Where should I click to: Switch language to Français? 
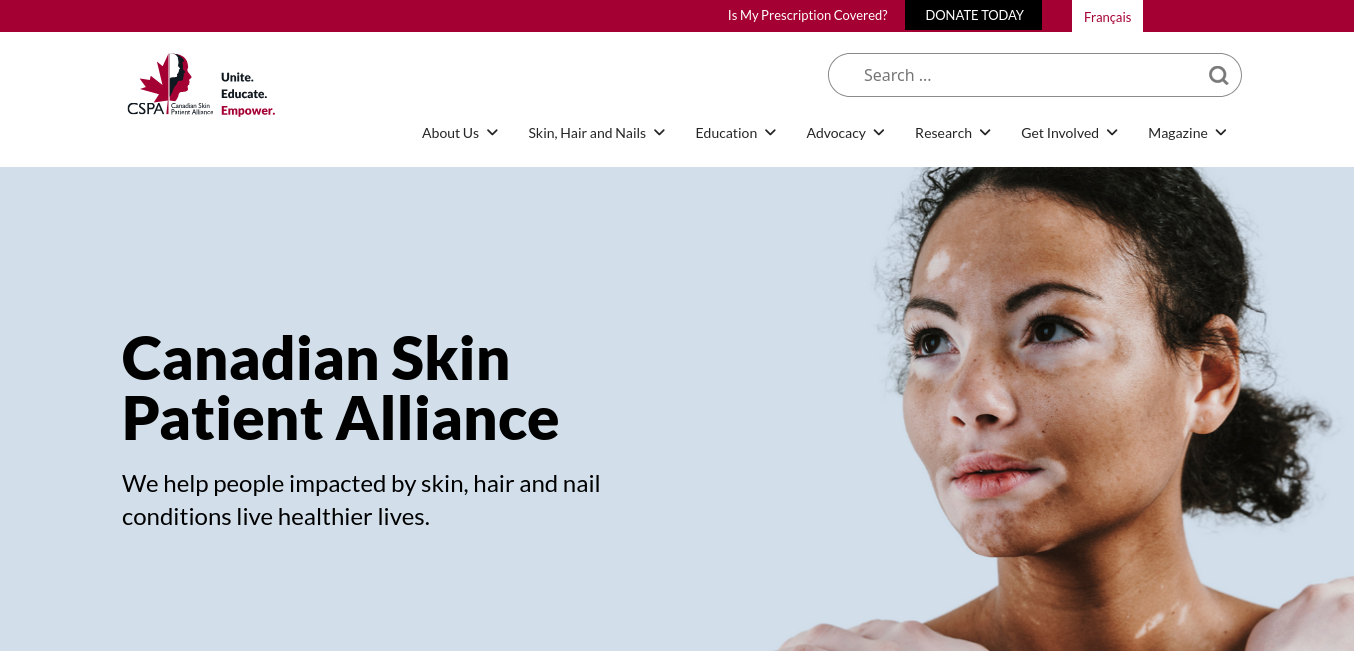pos(1107,17)
